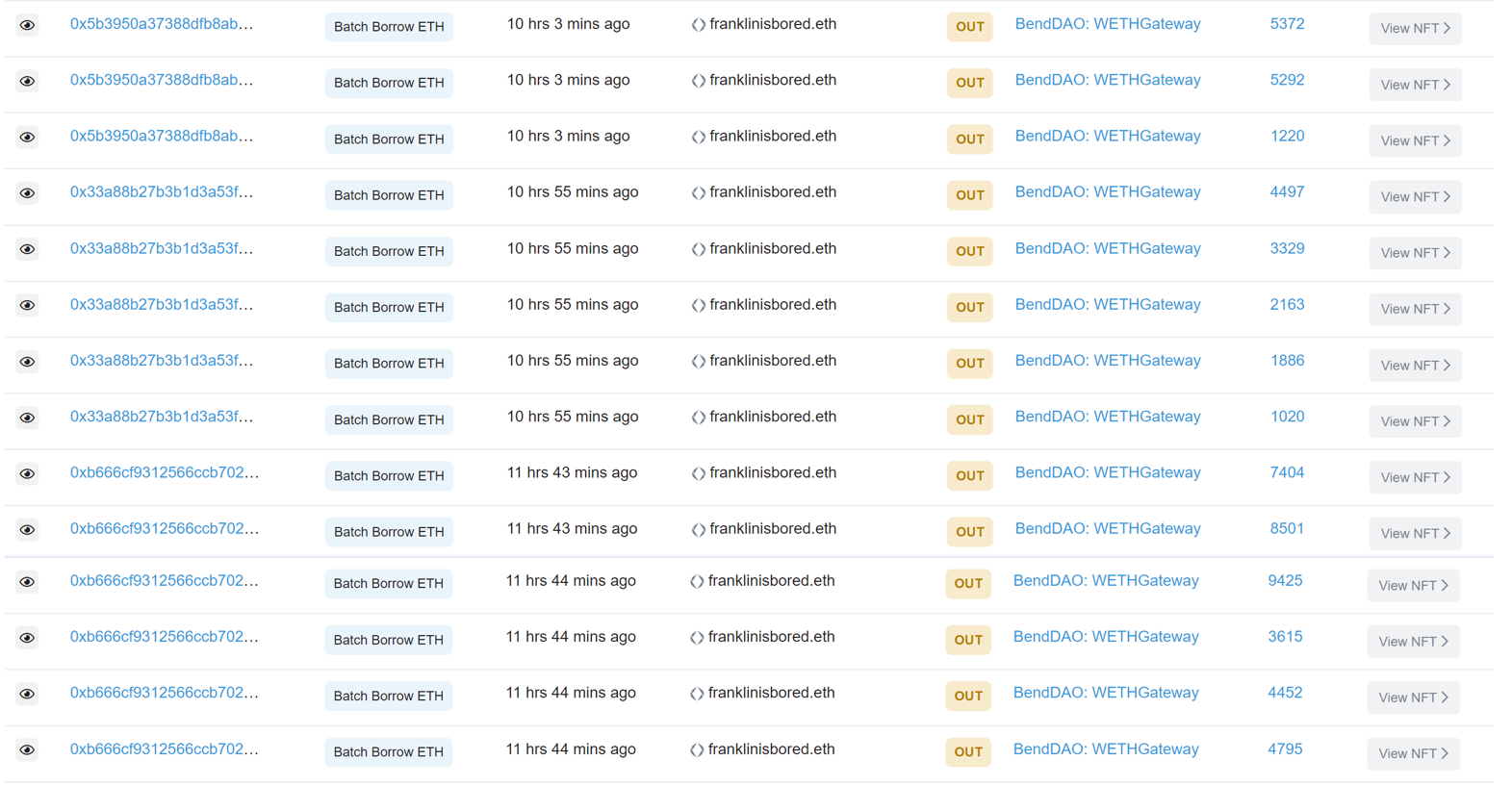The height and width of the screenshot is (786, 1512).
Task: Select contract icon in token 4497 row
Action: tap(699, 193)
